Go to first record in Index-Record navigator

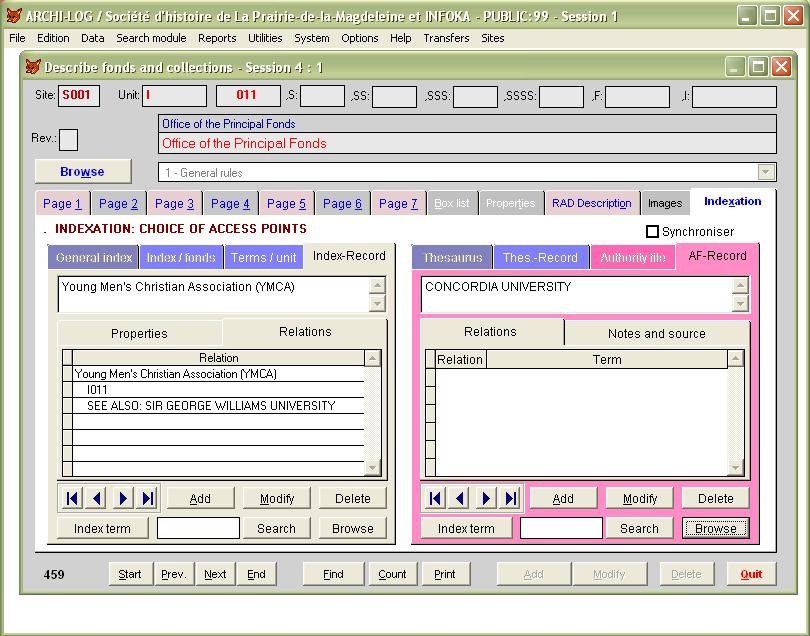pyautogui.click(x=71, y=498)
